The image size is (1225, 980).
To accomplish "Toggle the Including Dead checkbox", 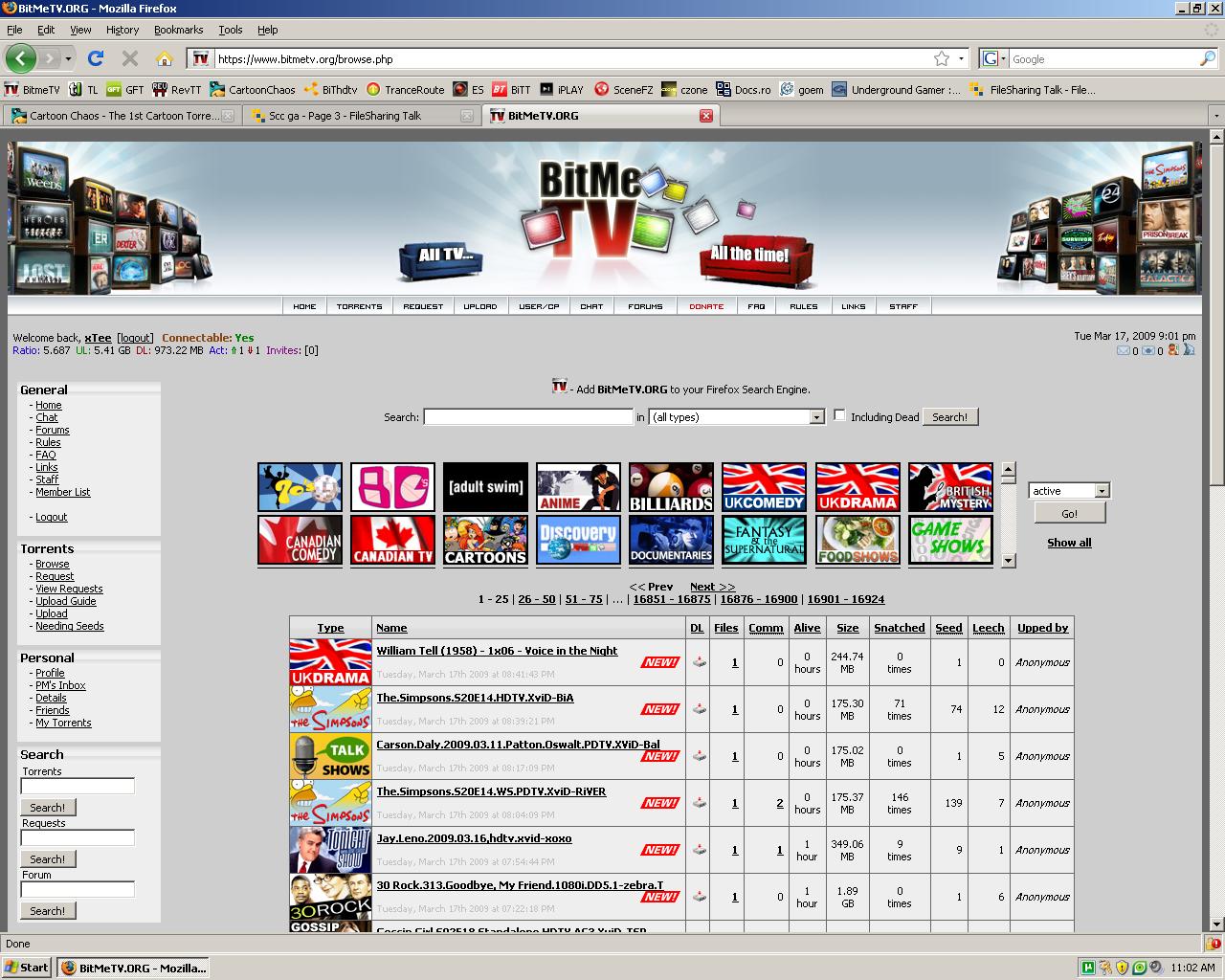I will [x=839, y=415].
